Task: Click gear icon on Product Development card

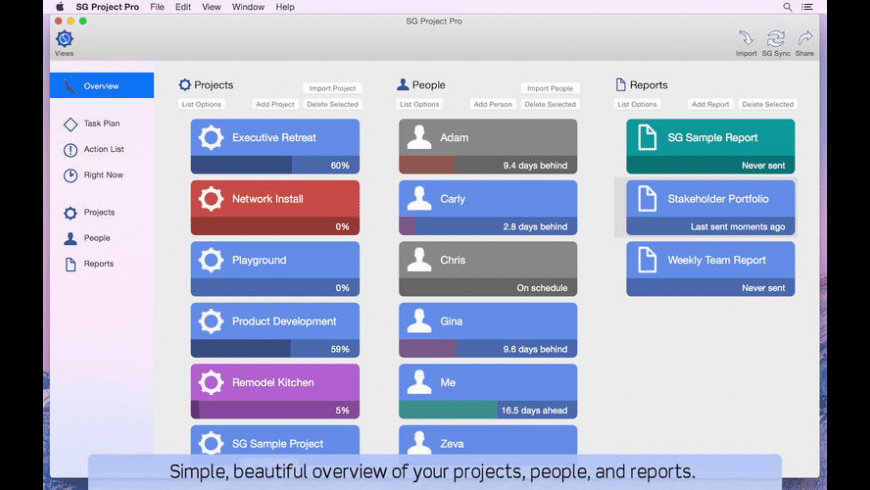Action: [x=211, y=321]
